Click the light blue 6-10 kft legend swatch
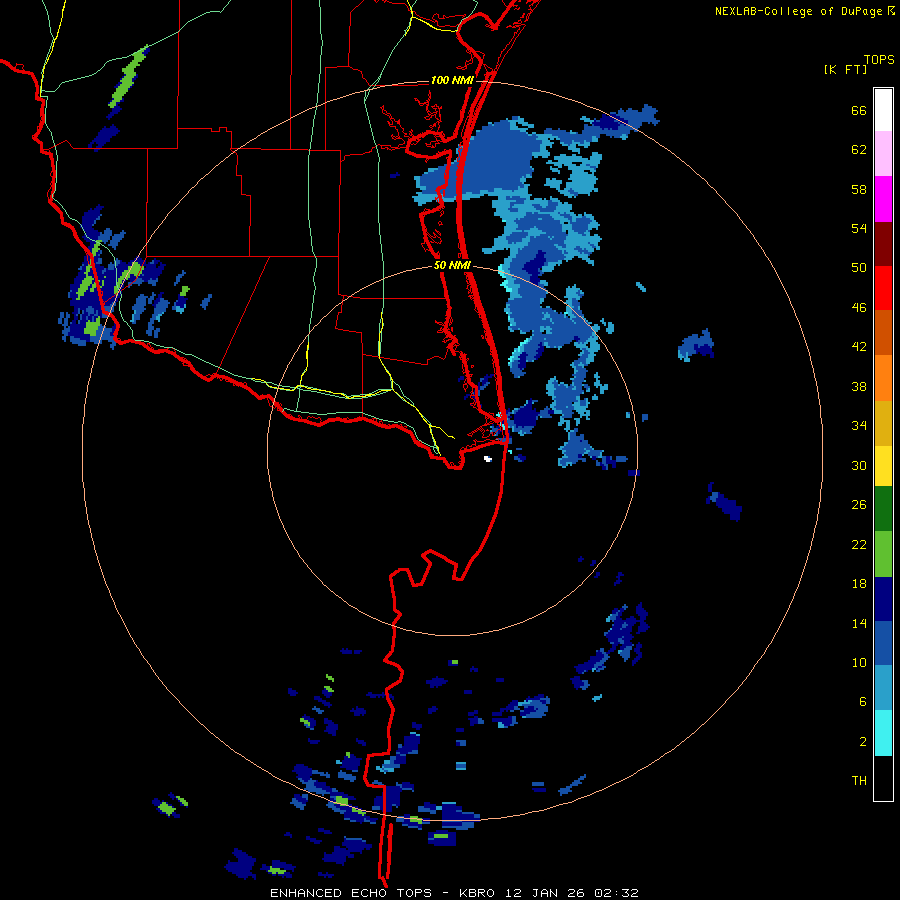The width and height of the screenshot is (900, 900). (883, 688)
